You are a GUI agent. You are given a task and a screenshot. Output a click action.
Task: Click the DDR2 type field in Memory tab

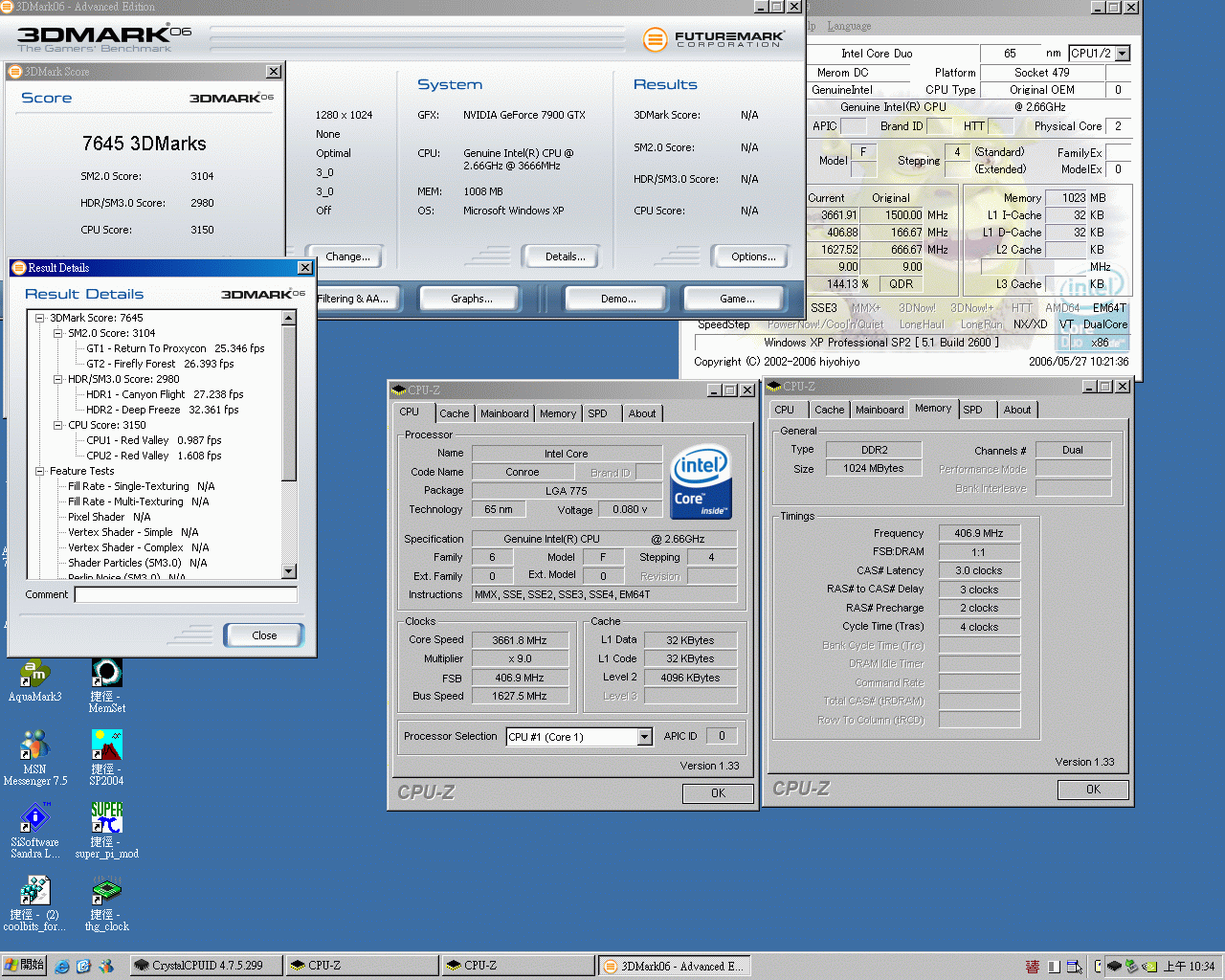point(874,450)
